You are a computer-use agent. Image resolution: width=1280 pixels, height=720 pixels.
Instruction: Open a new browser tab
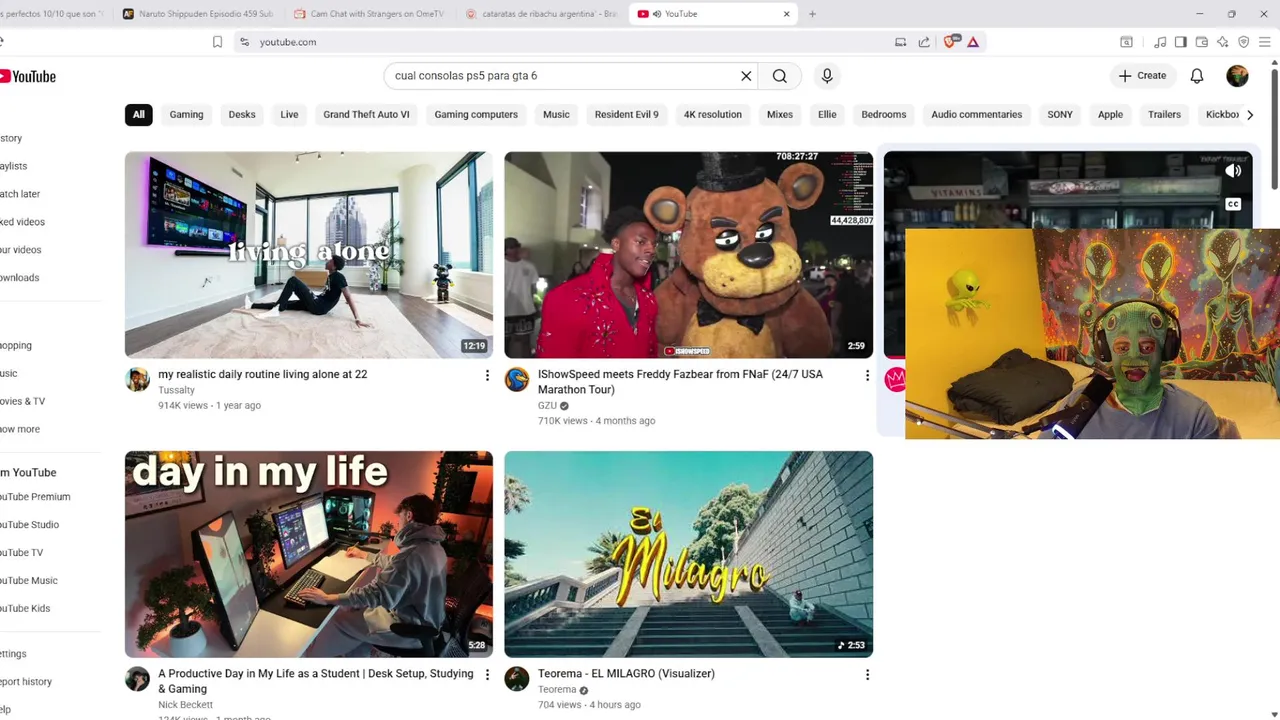click(812, 14)
